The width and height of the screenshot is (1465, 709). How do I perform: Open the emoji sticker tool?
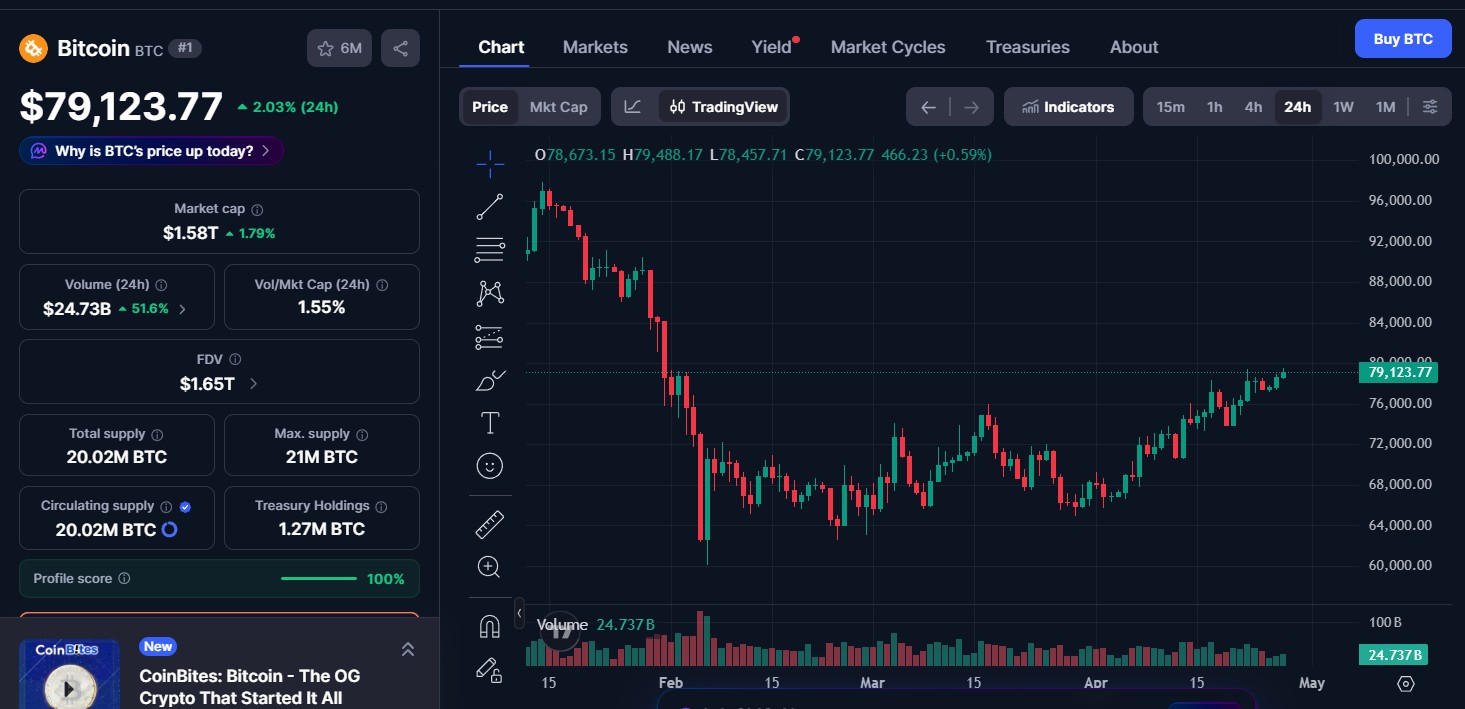(490, 465)
